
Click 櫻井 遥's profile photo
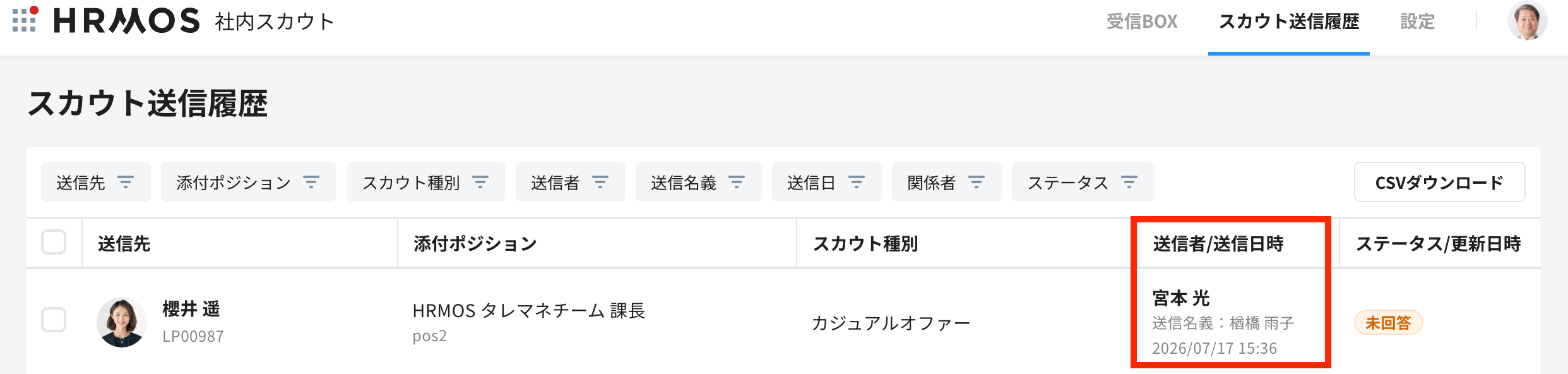tap(122, 322)
